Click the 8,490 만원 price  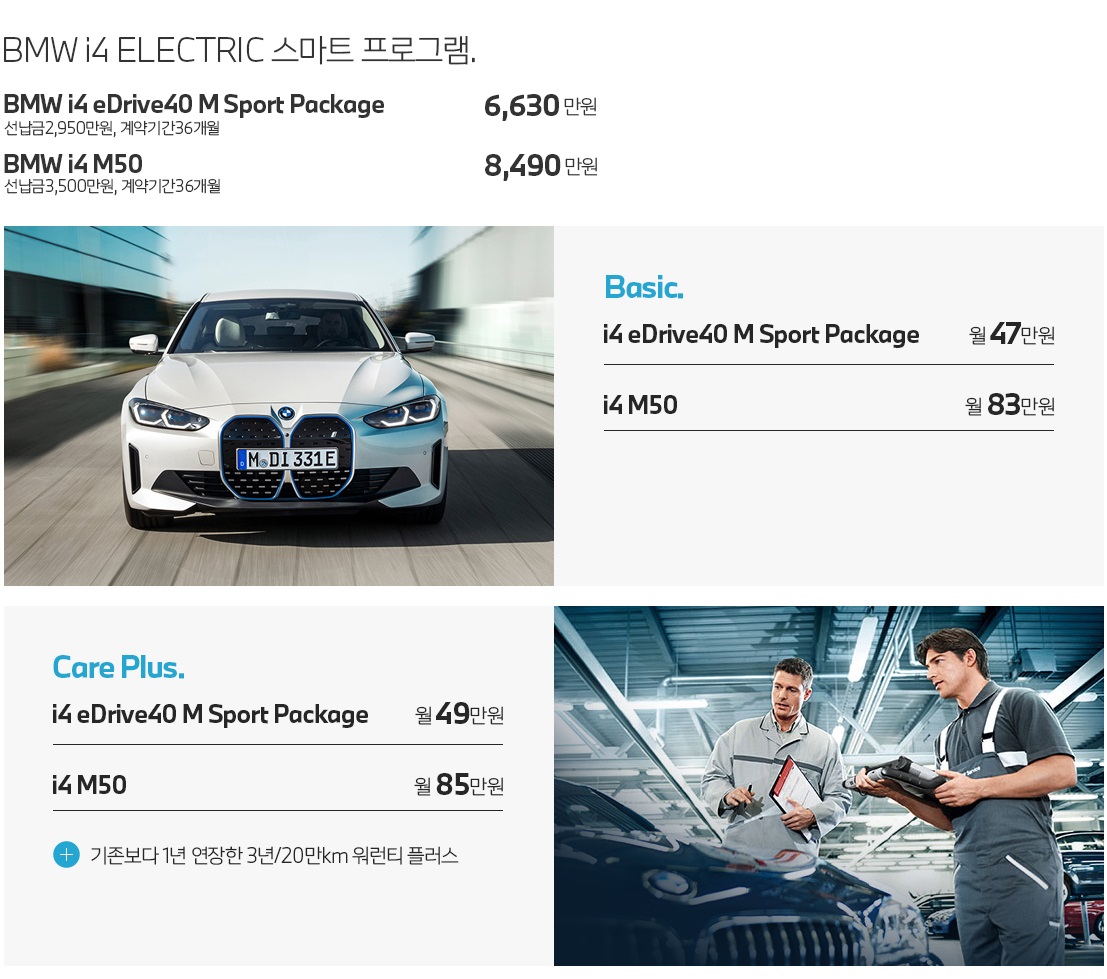pos(541,166)
